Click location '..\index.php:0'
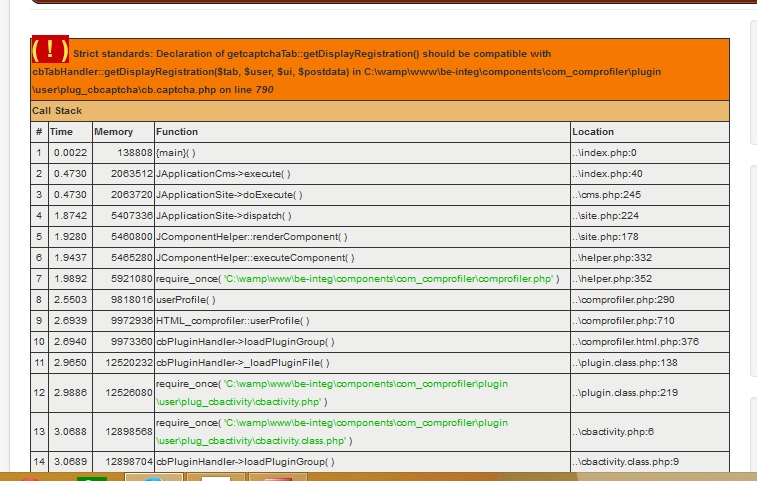The width and height of the screenshot is (757, 481). pos(604,153)
